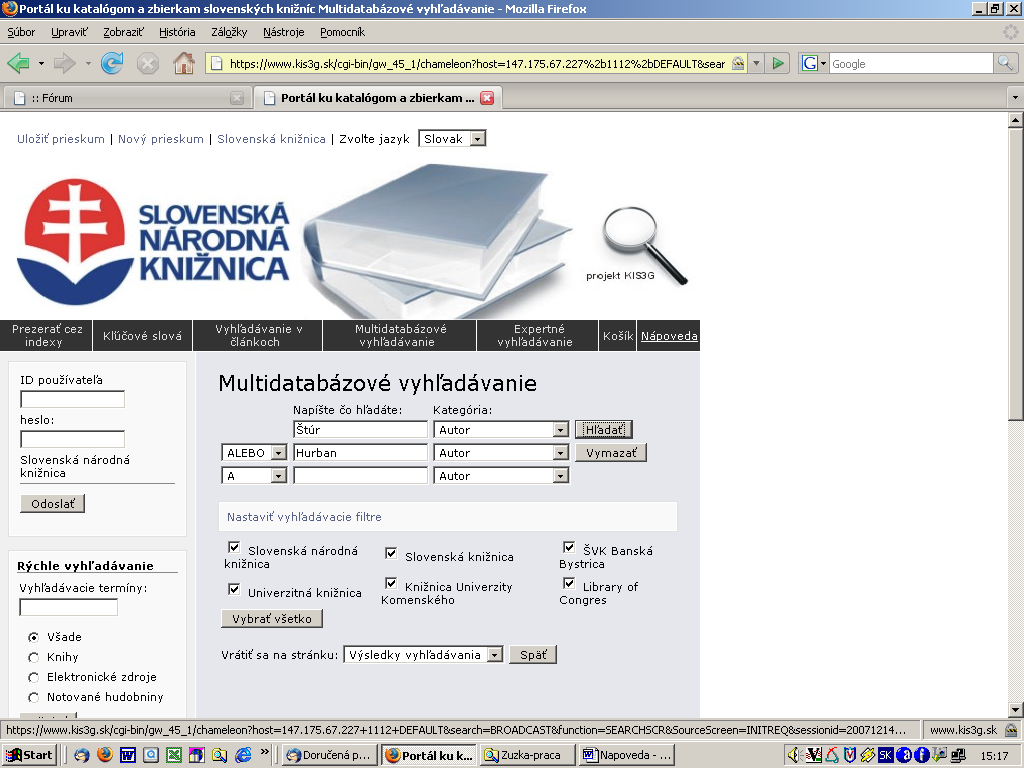Click the browser Back arrow button

tap(18, 63)
